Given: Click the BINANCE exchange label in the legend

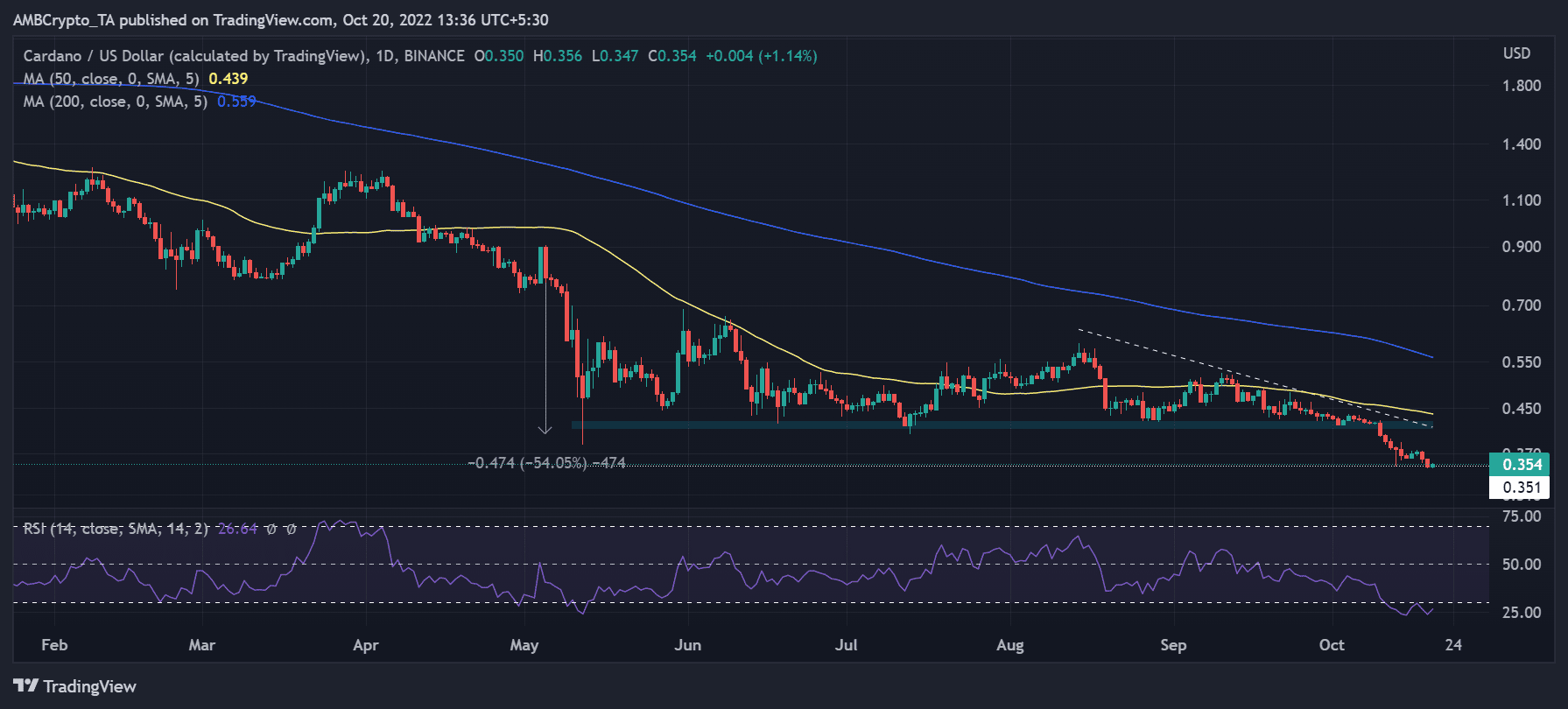Looking at the screenshot, I should click(434, 56).
